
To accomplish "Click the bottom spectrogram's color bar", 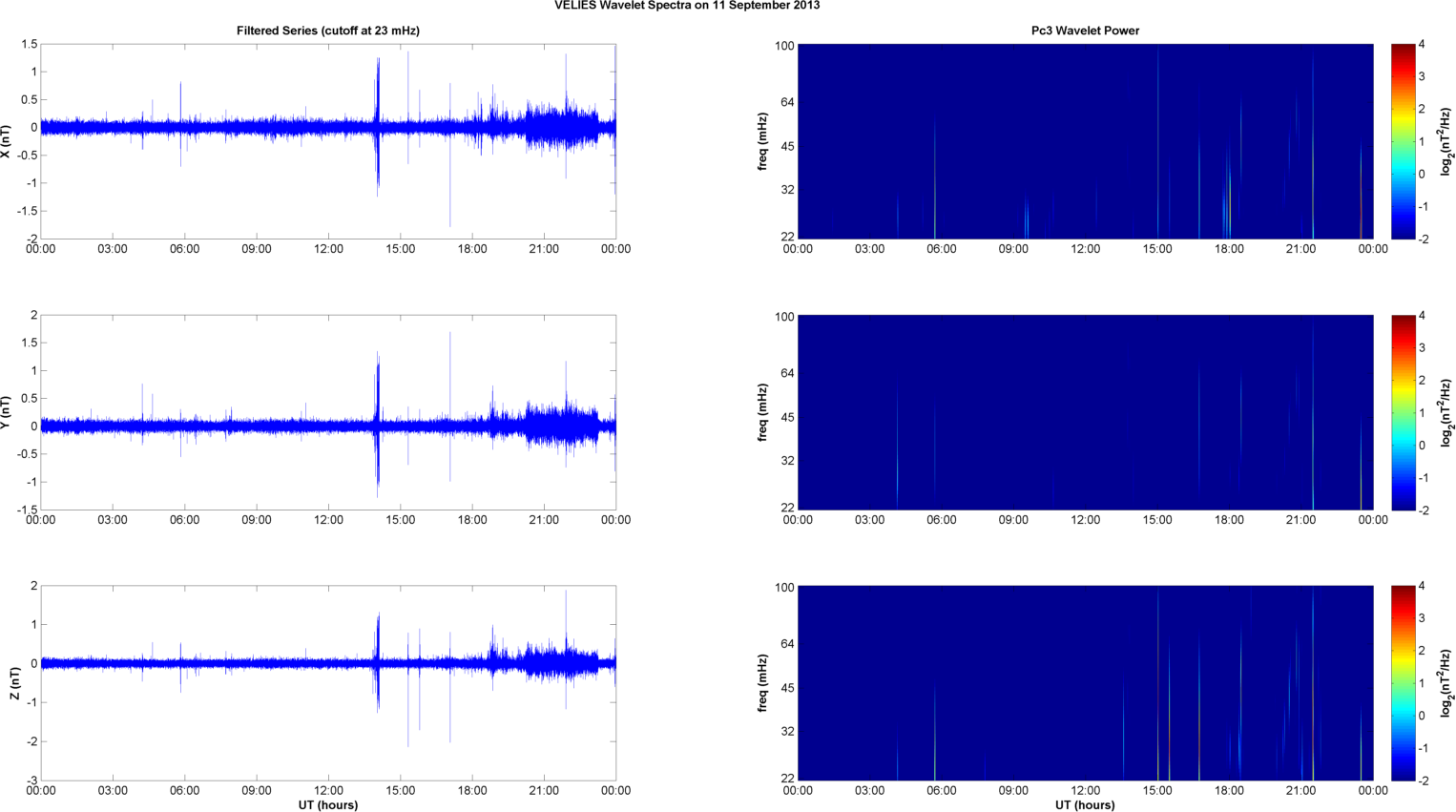I will [1403, 683].
